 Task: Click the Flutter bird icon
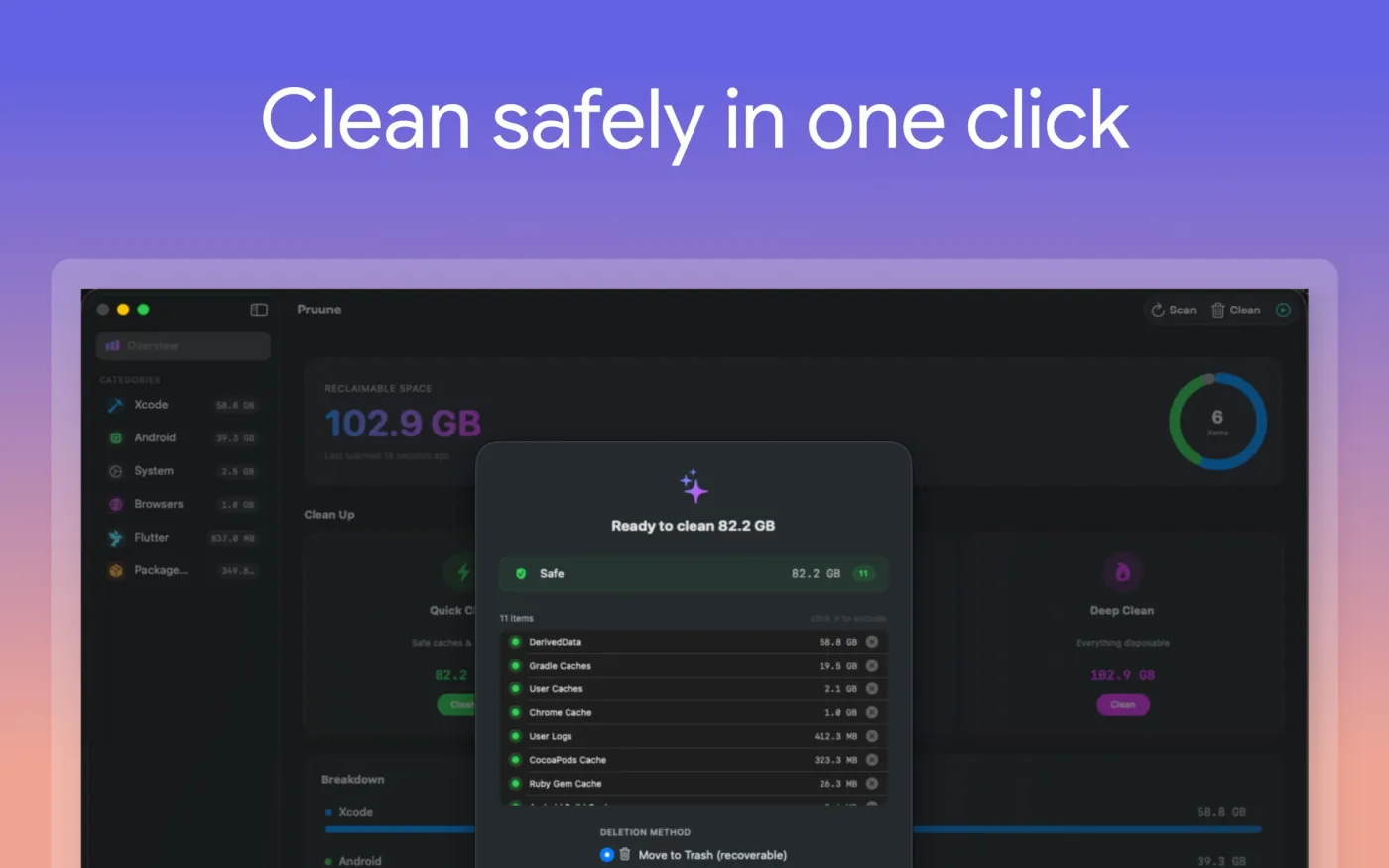click(115, 538)
